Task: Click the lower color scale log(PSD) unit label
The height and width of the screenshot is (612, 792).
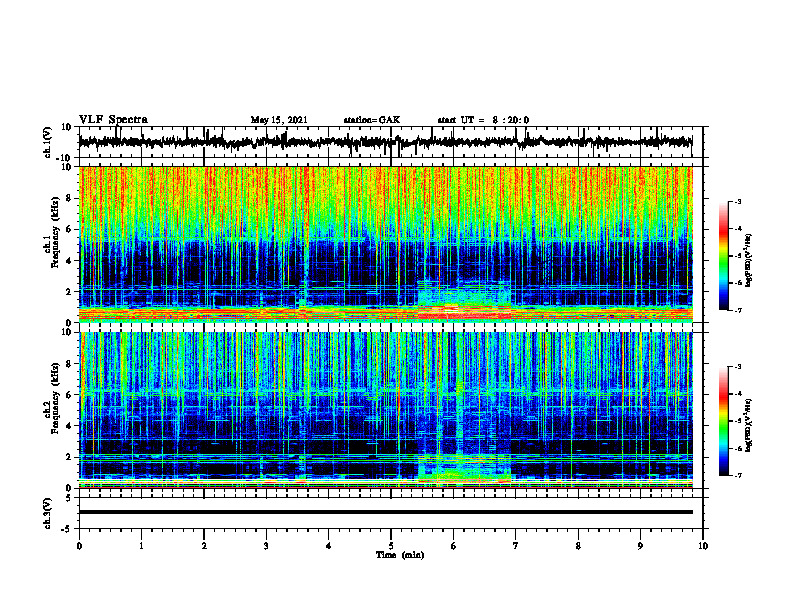Action: point(749,425)
